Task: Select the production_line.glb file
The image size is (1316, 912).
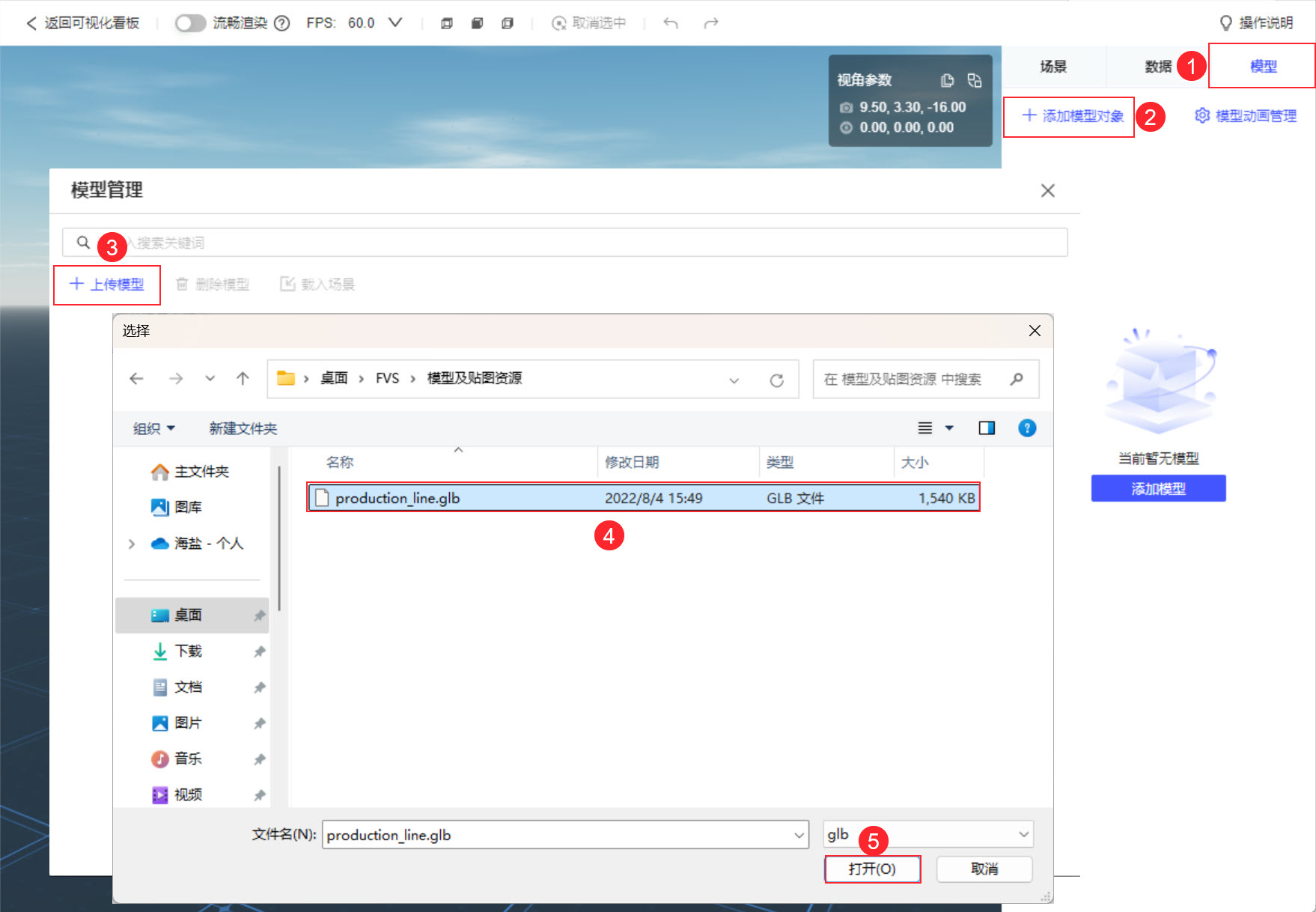Action: (x=643, y=498)
